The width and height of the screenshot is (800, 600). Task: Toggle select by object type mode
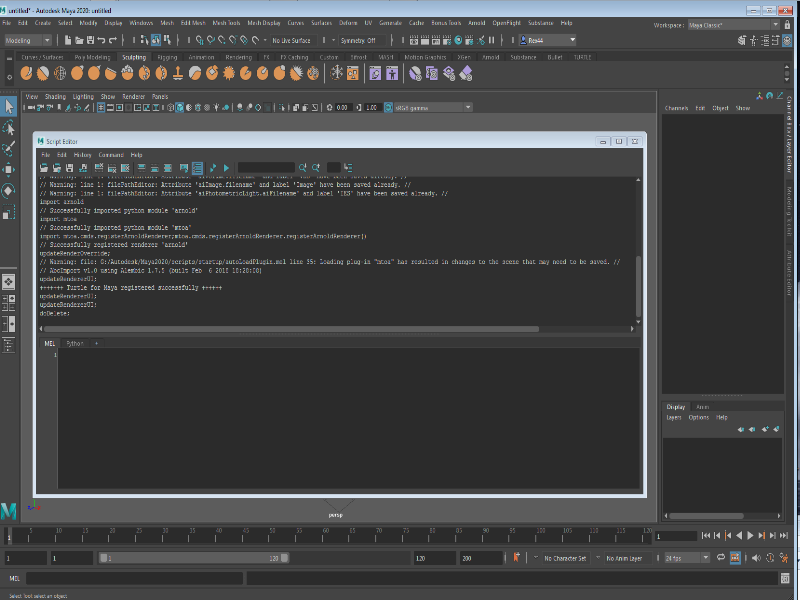click(156, 40)
